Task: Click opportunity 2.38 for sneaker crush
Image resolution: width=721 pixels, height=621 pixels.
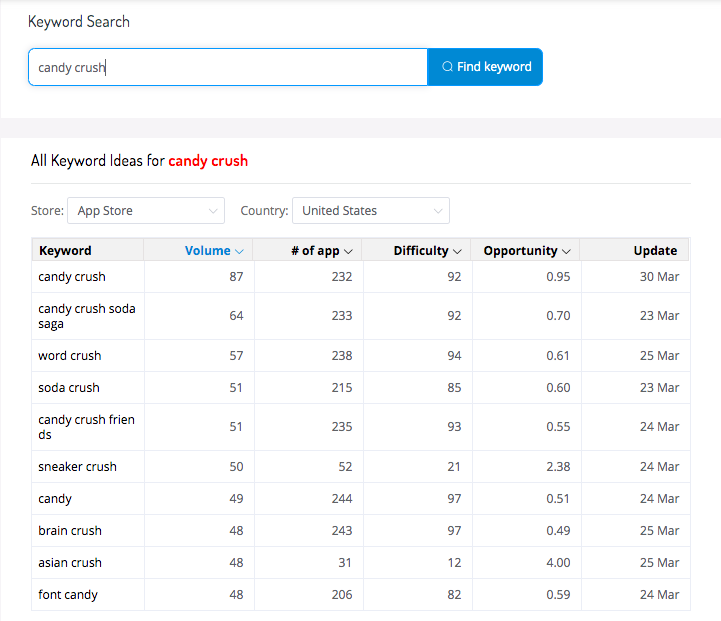Action: [x=558, y=467]
